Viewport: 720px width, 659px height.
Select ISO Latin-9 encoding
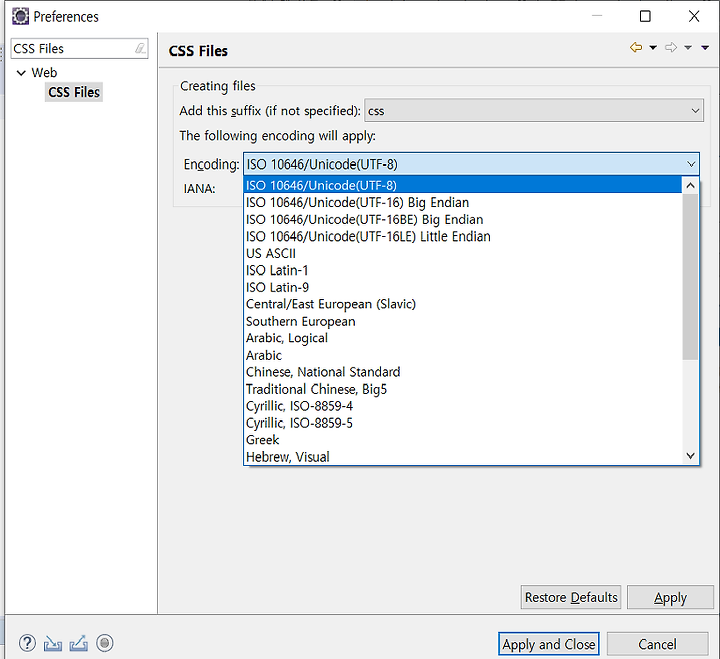point(462,287)
